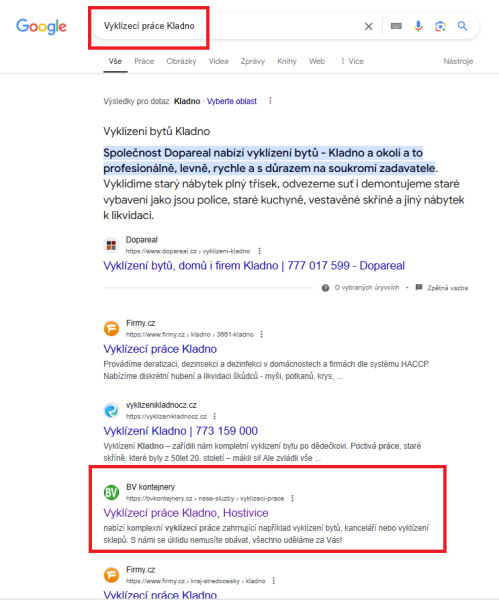Image resolution: width=499 pixels, height=600 pixels.
Task: Open first Firmy.cz Vyklízecí práce Kladno result
Action: (160, 349)
